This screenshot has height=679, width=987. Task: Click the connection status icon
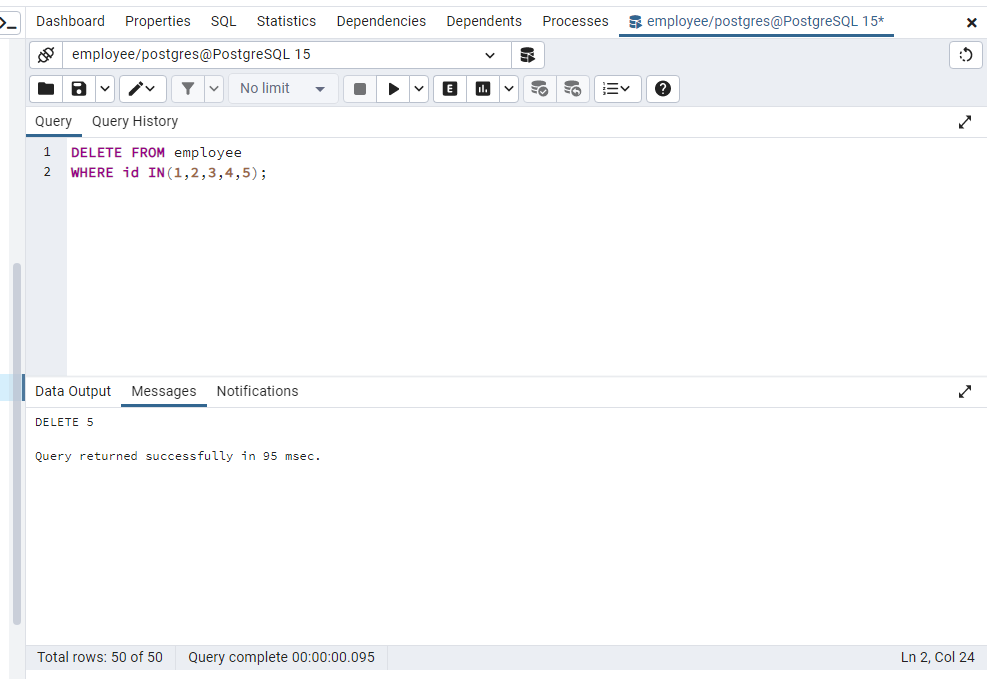[x=46, y=55]
